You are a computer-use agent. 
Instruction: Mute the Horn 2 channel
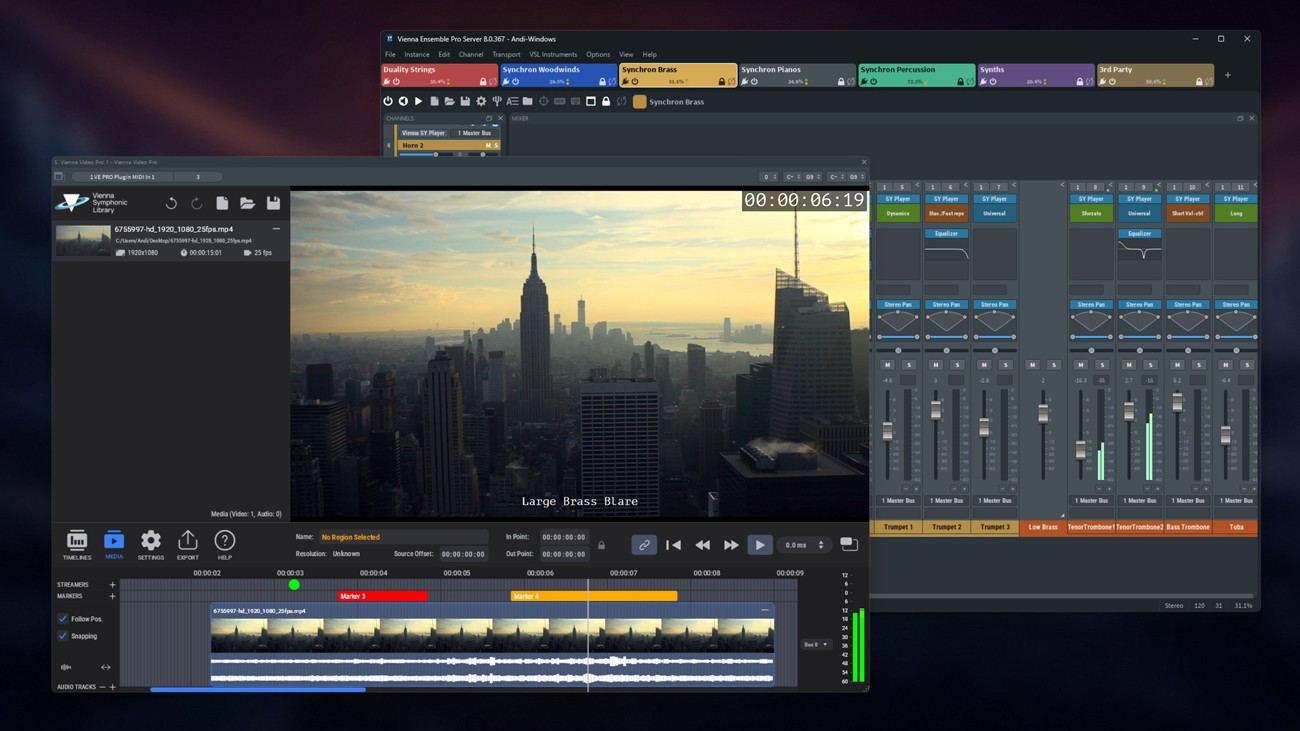[487, 145]
